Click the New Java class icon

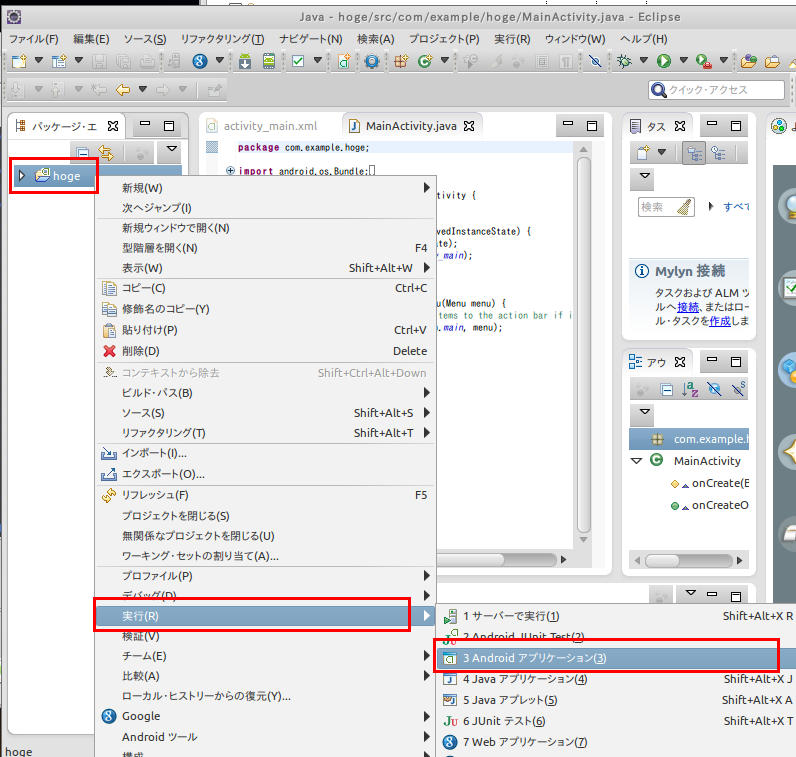424,61
